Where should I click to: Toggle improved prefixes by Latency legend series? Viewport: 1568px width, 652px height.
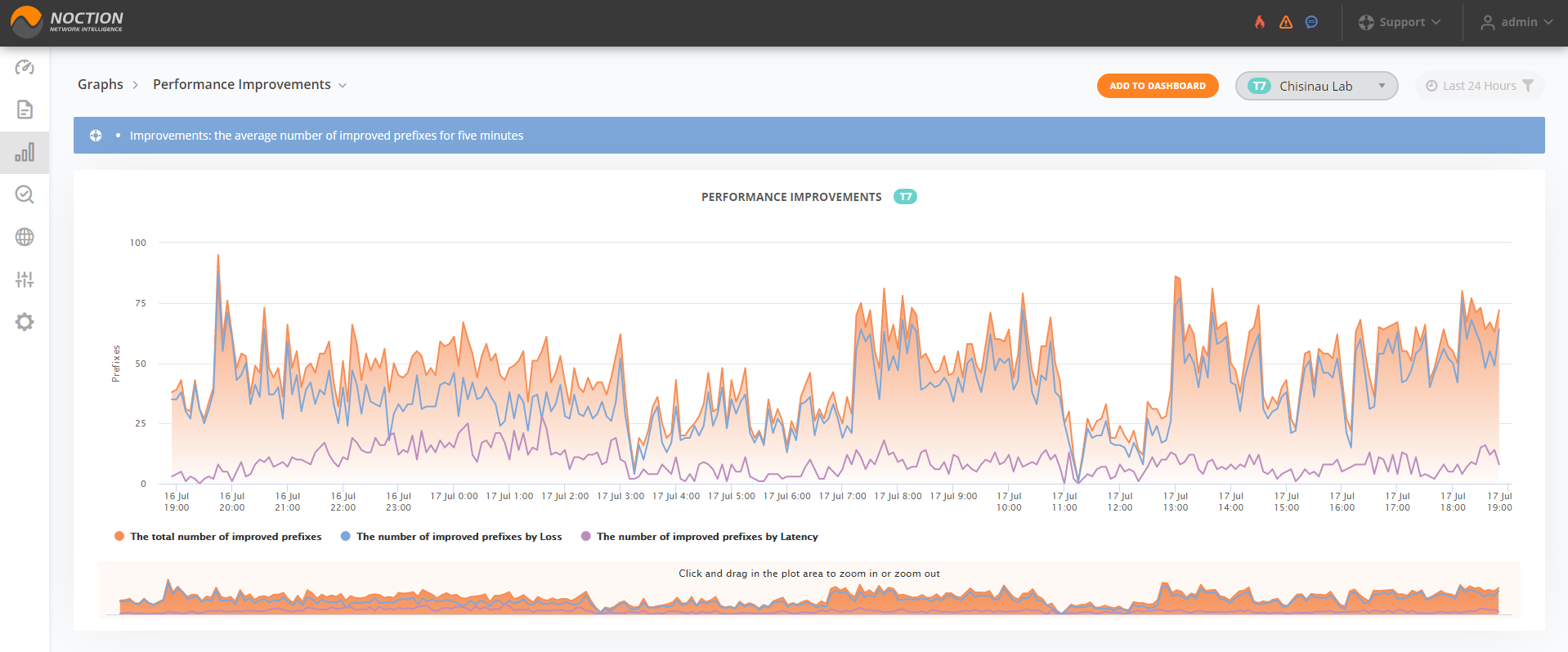click(700, 537)
